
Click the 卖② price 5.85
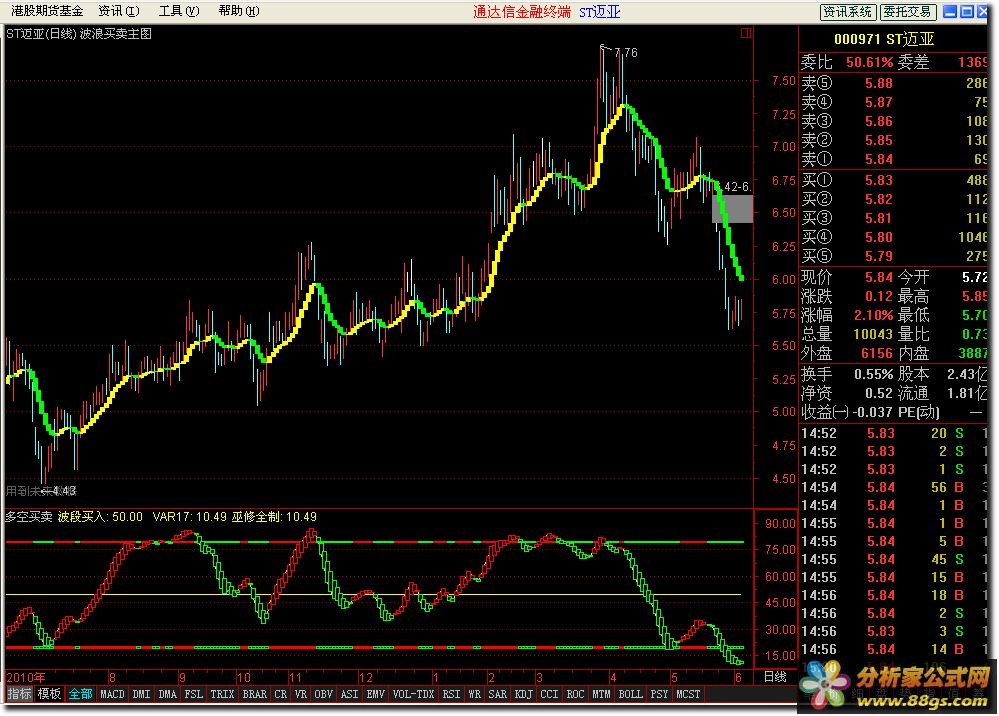(879, 141)
